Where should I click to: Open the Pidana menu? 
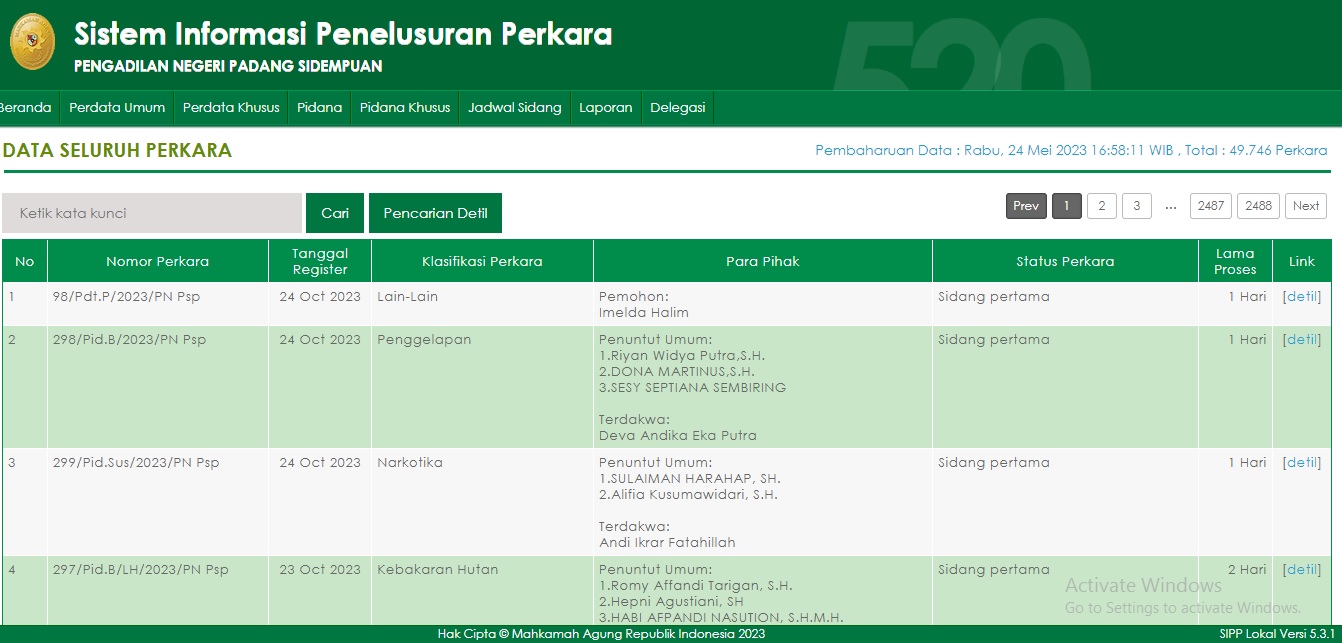click(319, 108)
